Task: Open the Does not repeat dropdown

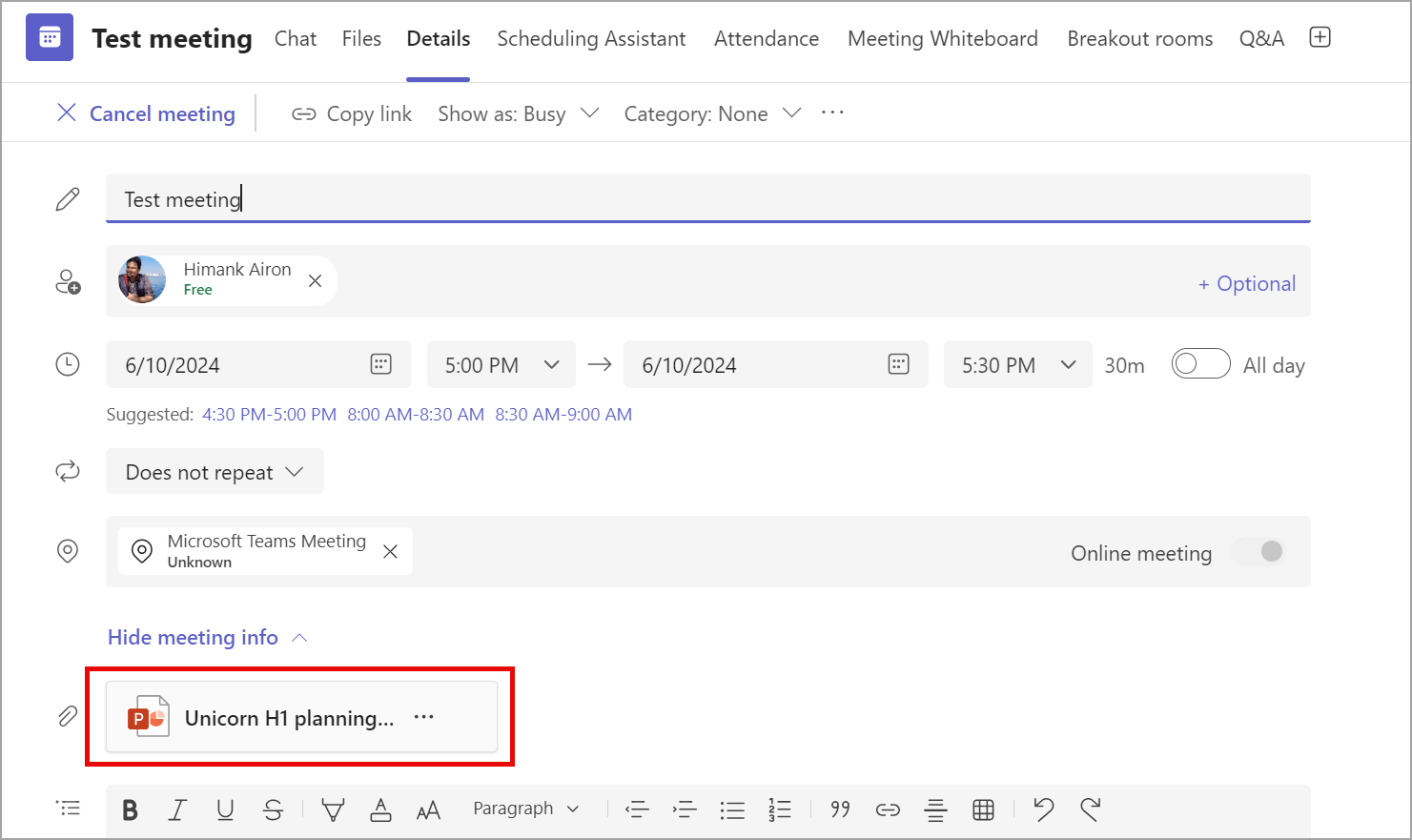Action: click(x=215, y=471)
